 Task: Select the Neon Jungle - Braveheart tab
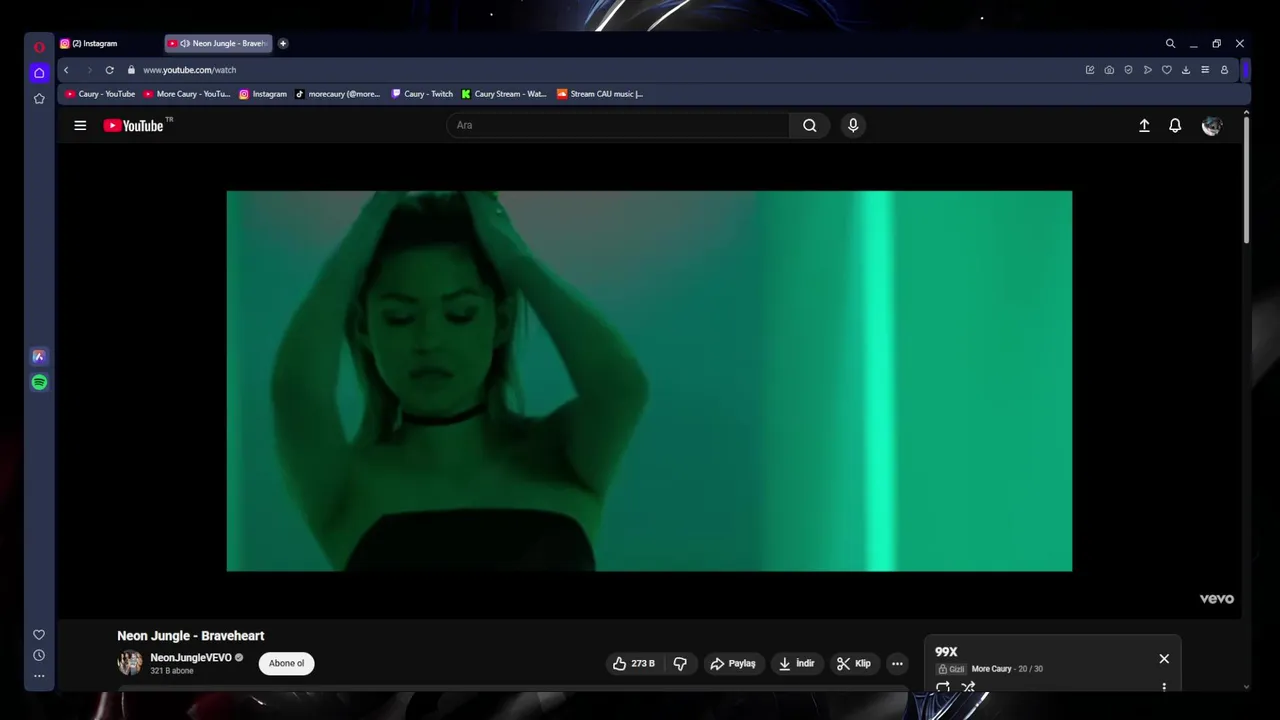tap(218, 43)
